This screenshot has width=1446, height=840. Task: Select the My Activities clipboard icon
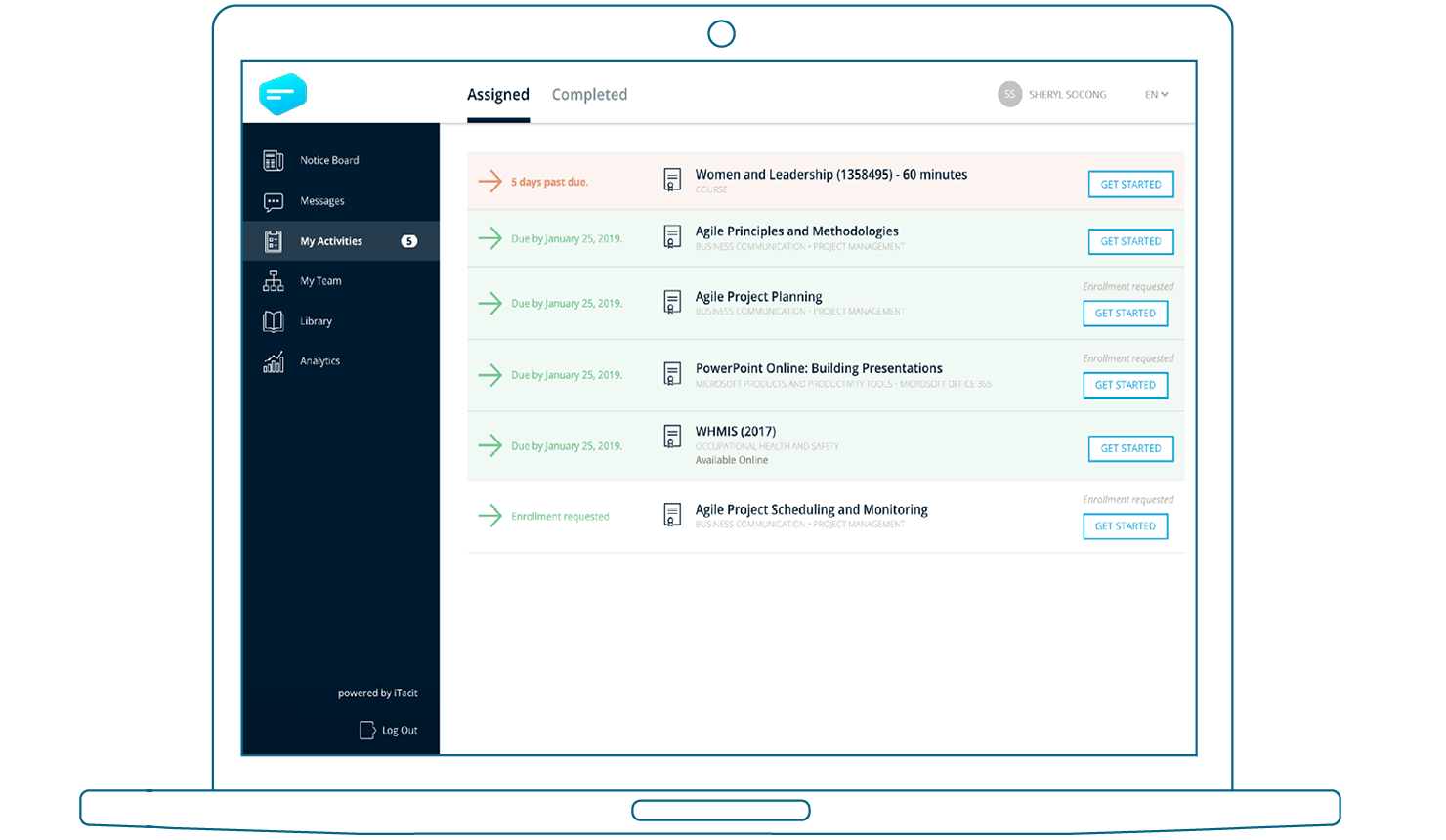274,241
